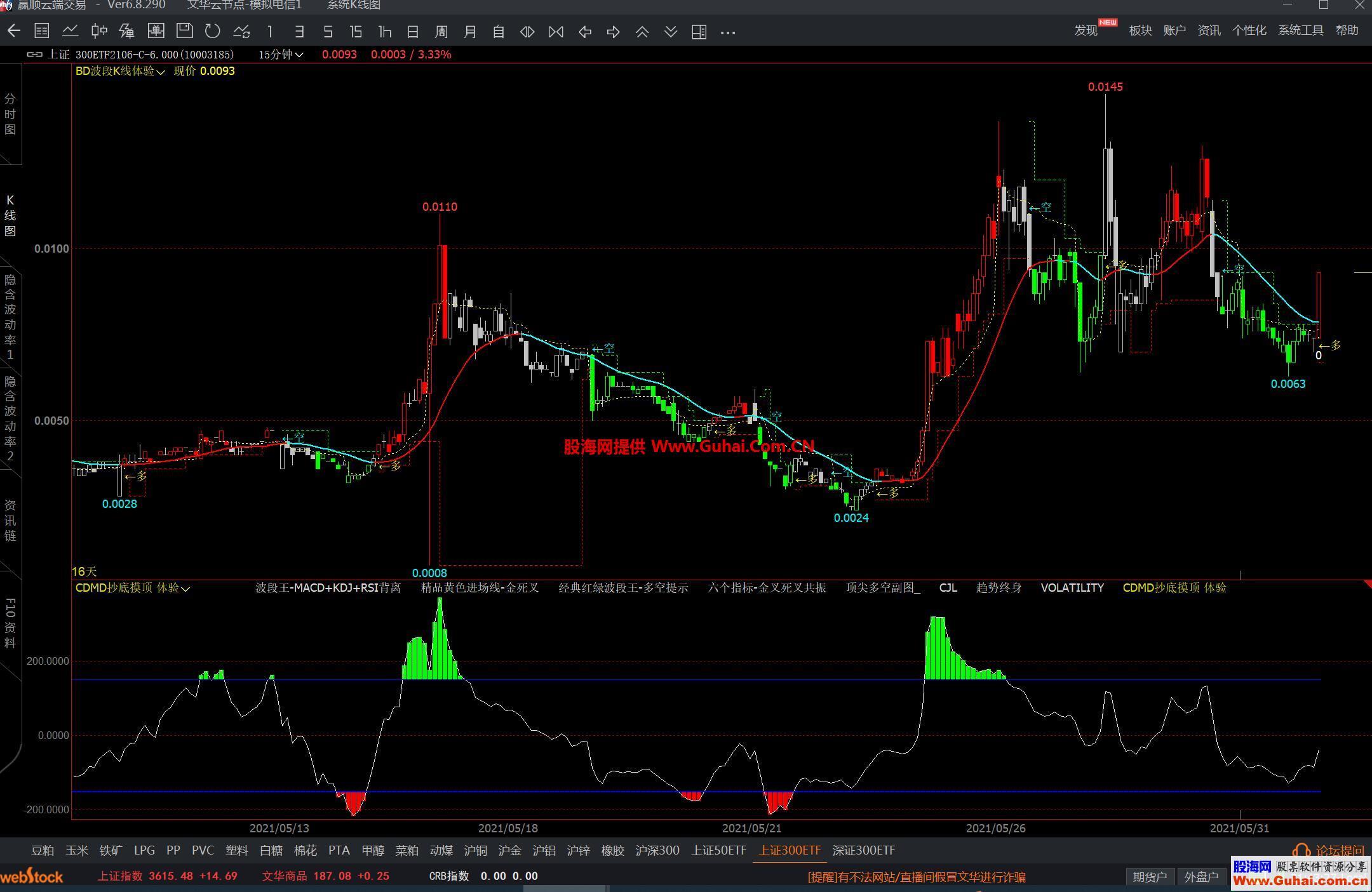Image resolution: width=1372 pixels, height=892 pixels.
Task: Switch to the line chart icon
Action: (70, 31)
